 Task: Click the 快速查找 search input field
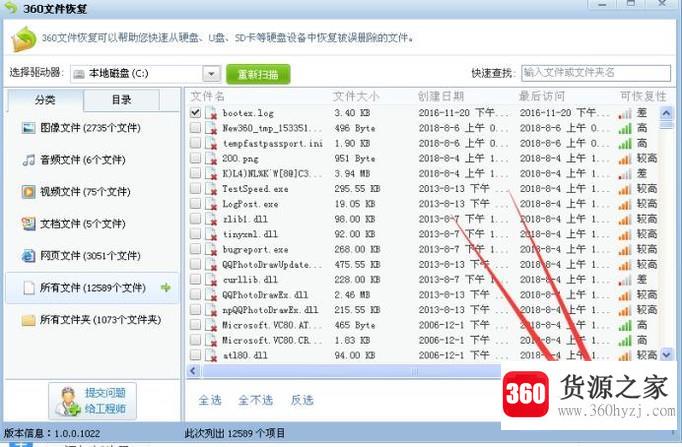(596, 73)
